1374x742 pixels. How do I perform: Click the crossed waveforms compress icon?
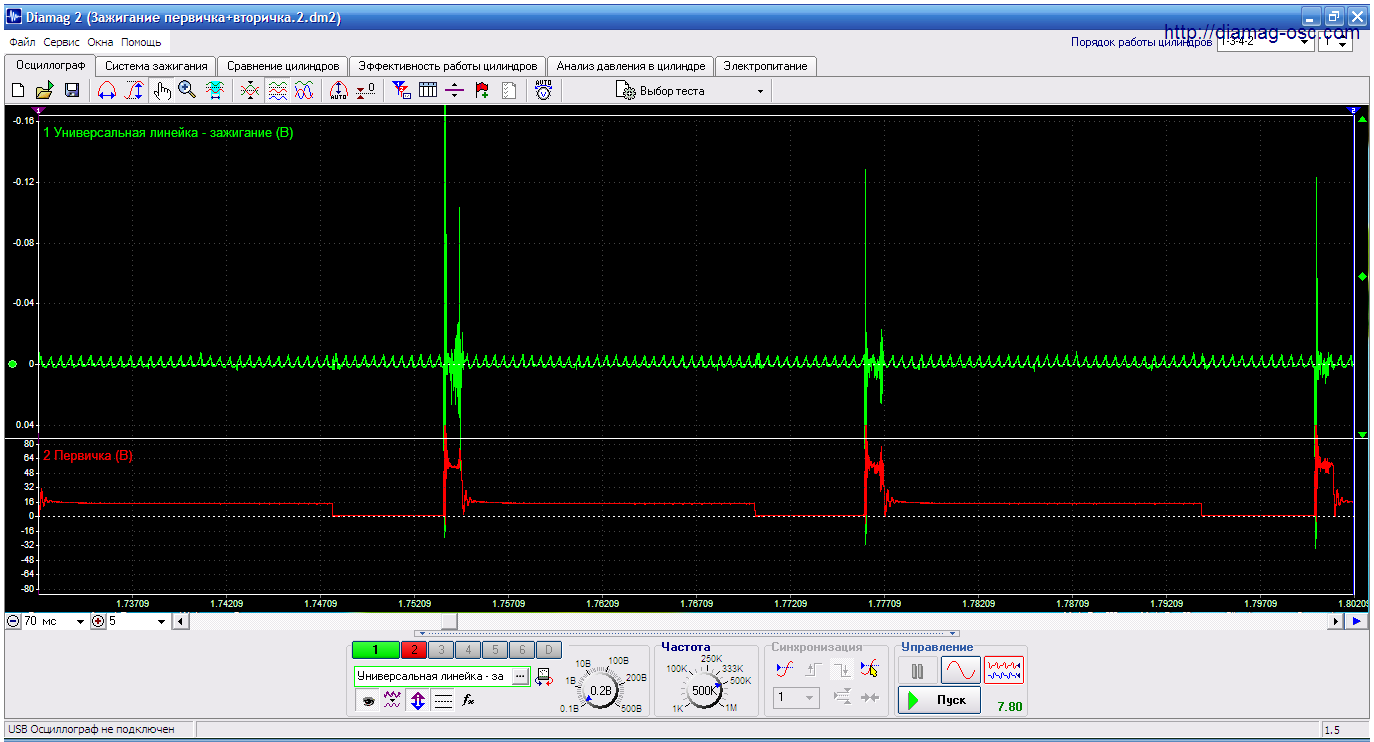pyautogui.click(x=250, y=91)
